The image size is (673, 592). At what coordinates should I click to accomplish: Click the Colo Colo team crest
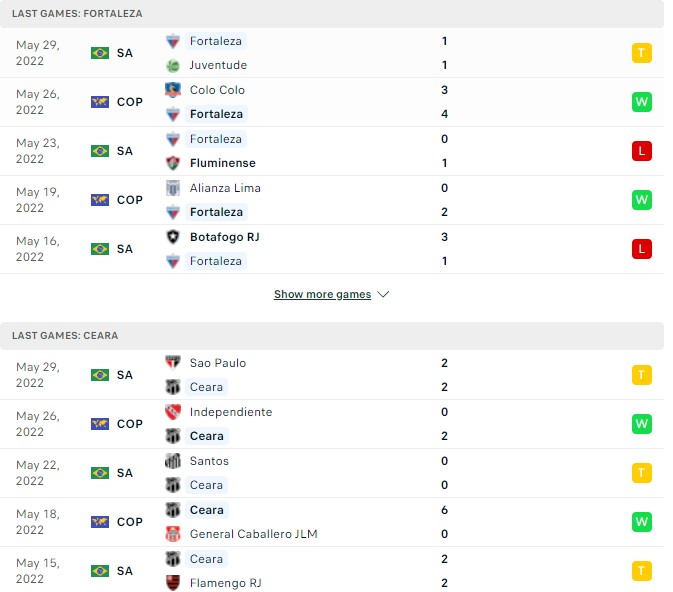(173, 90)
